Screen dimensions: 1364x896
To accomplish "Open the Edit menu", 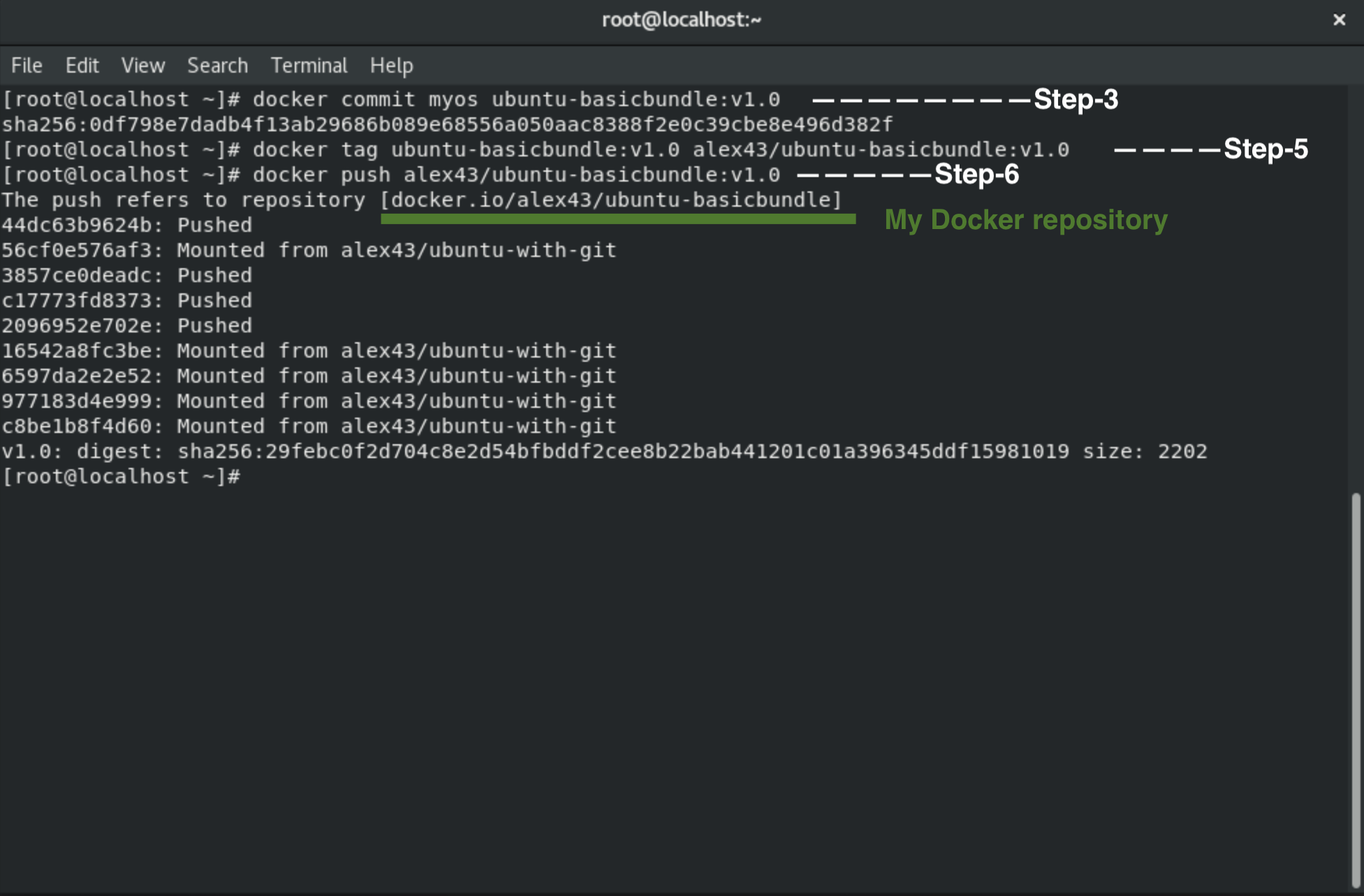I will (x=82, y=66).
